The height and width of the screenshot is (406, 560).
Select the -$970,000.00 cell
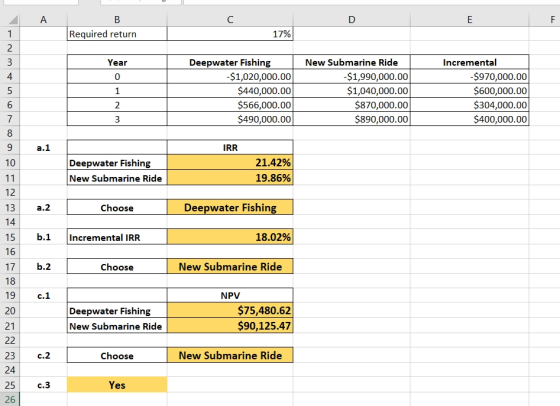coord(469,76)
